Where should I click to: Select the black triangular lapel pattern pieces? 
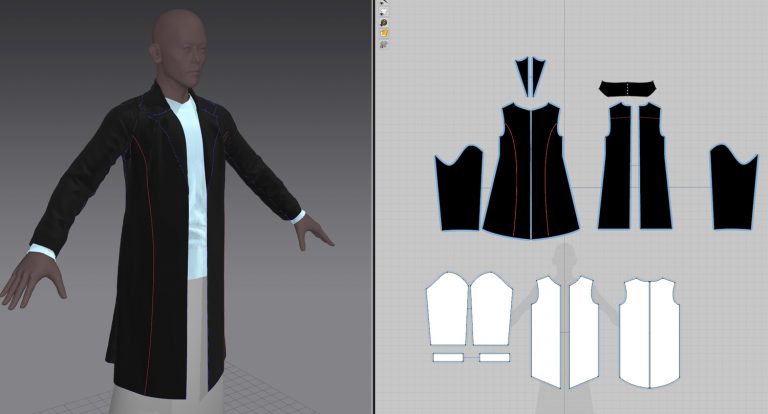(530, 77)
